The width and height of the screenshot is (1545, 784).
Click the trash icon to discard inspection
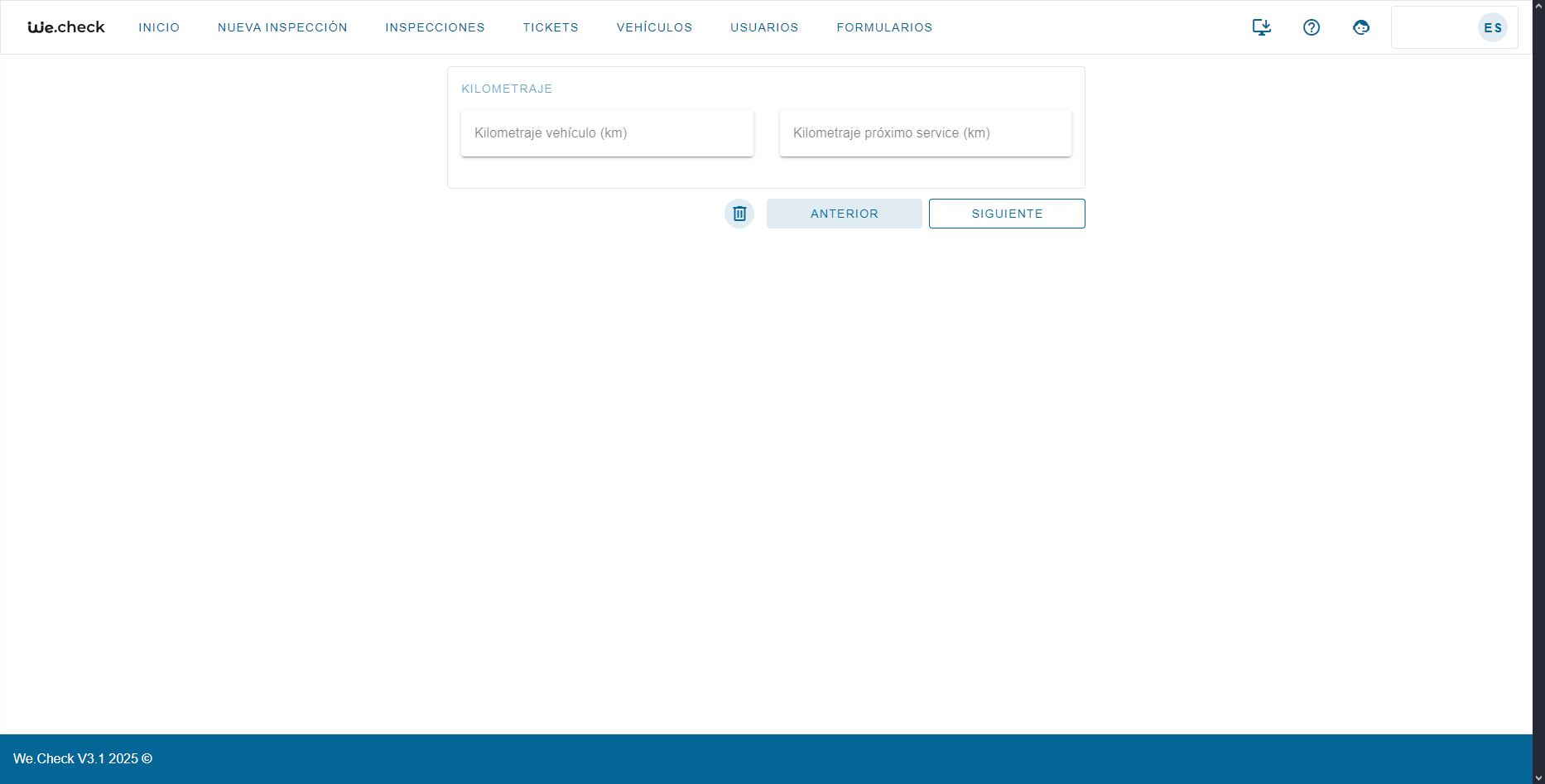tap(739, 214)
